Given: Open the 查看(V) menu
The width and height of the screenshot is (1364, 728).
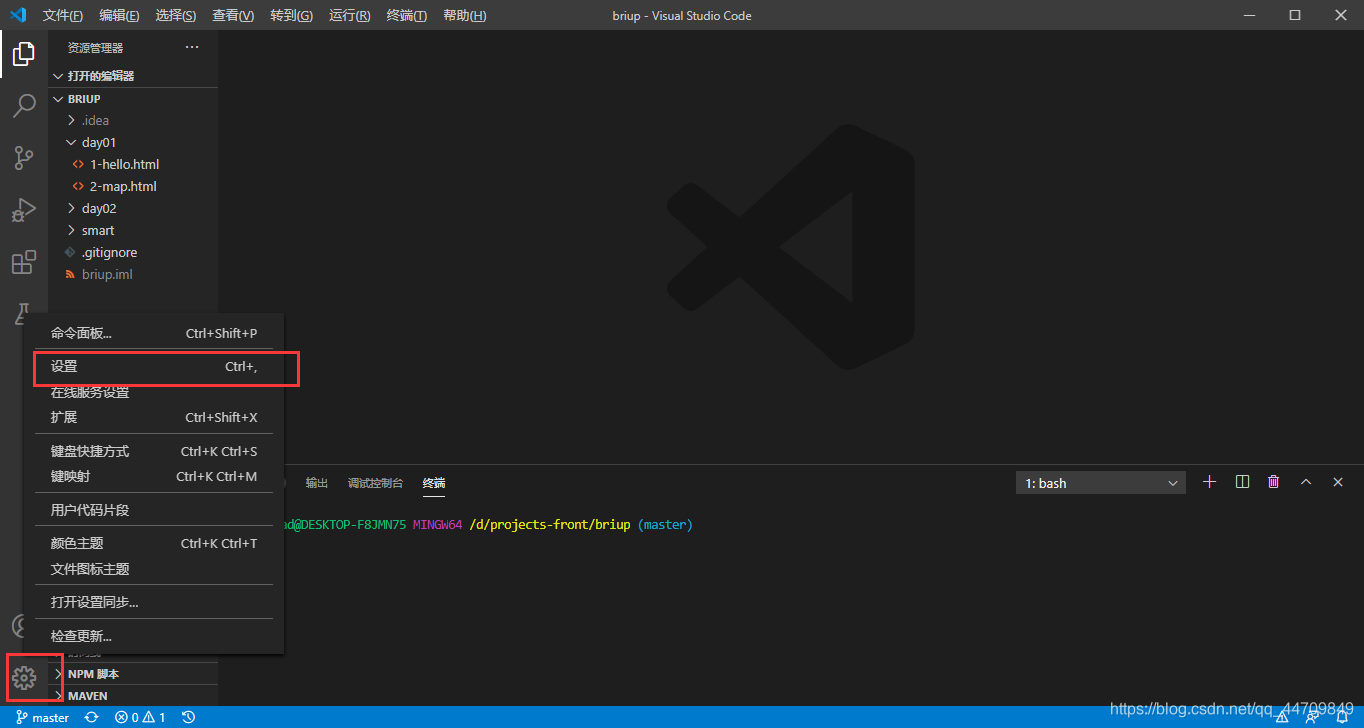Looking at the screenshot, I should tap(233, 15).
